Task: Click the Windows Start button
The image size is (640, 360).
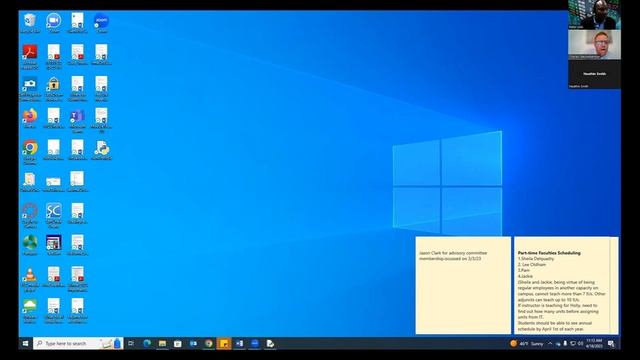Action: pyautogui.click(x=25, y=344)
